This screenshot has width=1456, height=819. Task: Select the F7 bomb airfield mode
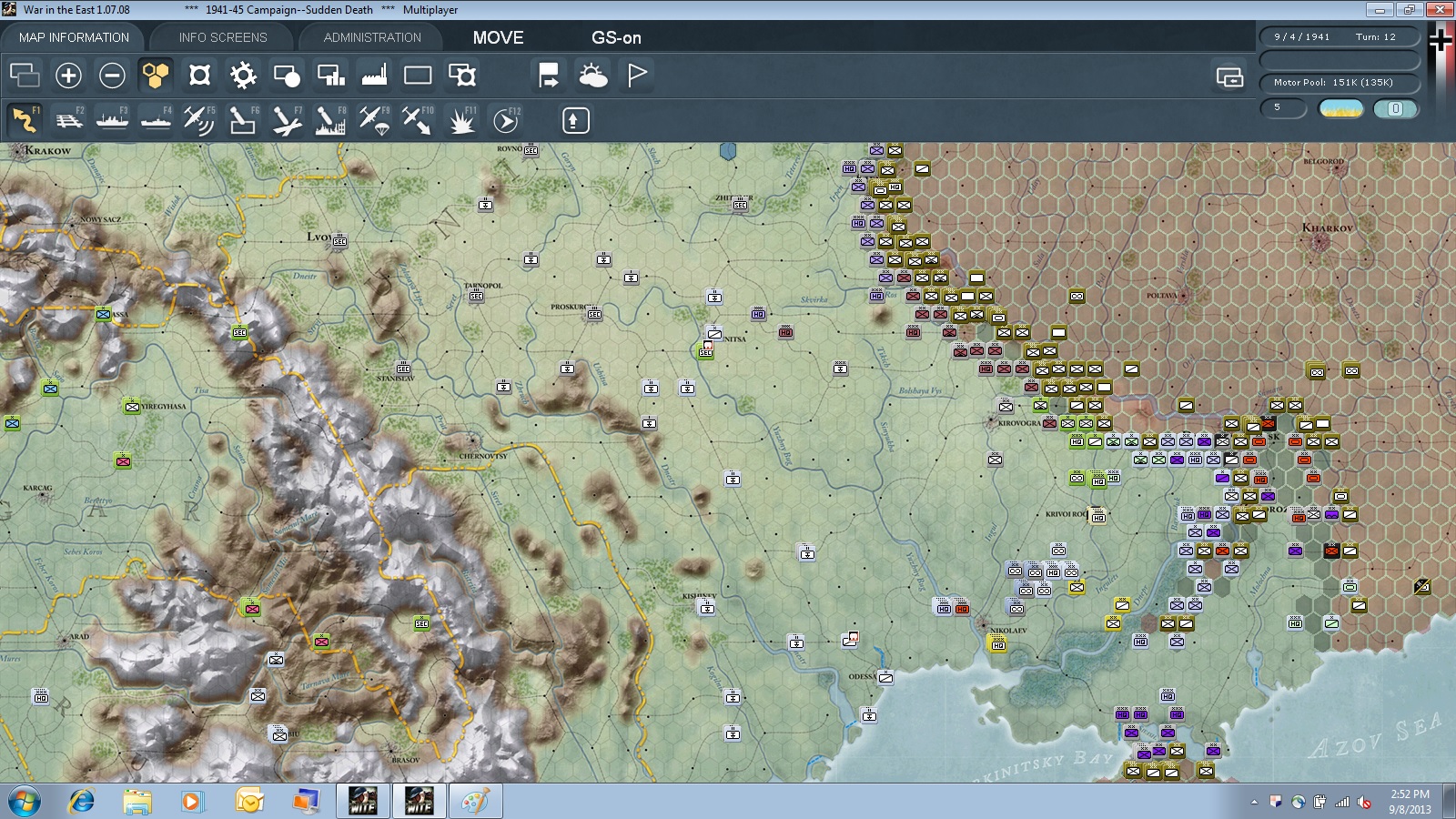click(x=287, y=120)
